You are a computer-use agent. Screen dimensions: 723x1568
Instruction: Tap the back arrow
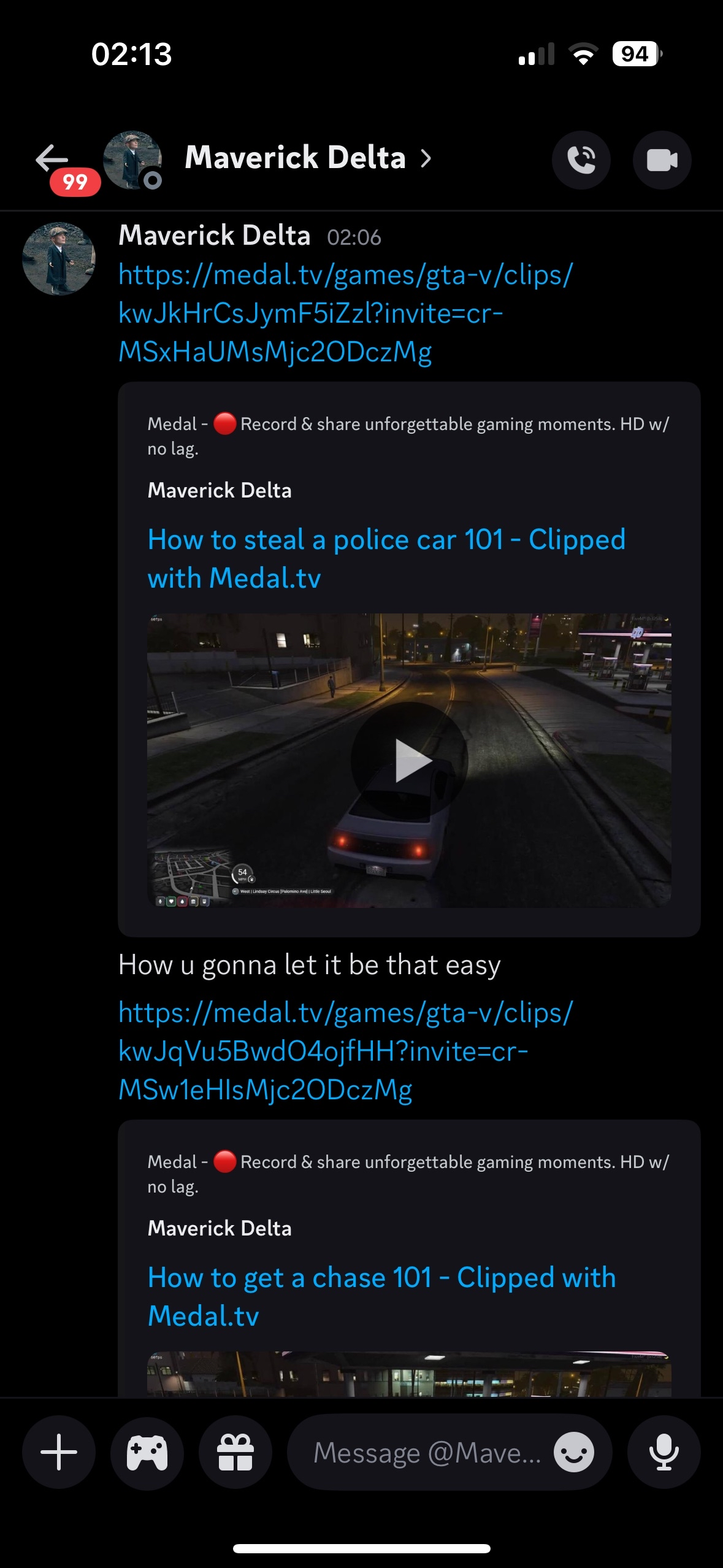pos(53,159)
